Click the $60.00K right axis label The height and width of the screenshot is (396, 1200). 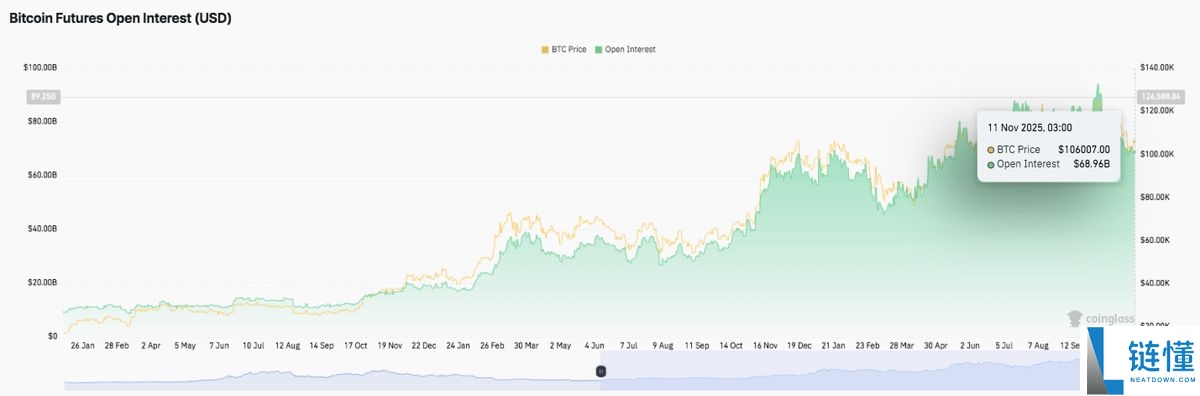[1154, 240]
